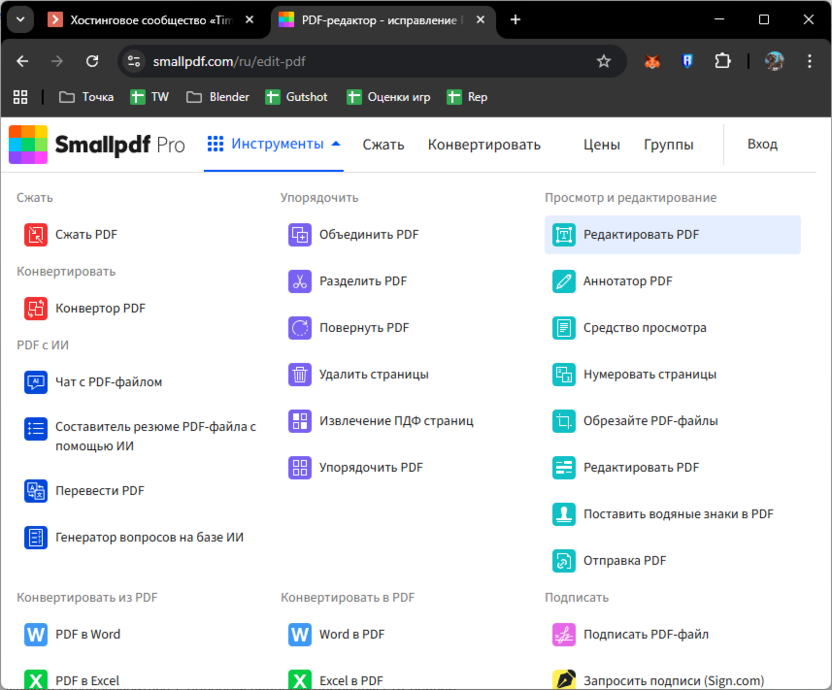
Task: Select the Упорядочить PDF grid icon
Action: [300, 468]
